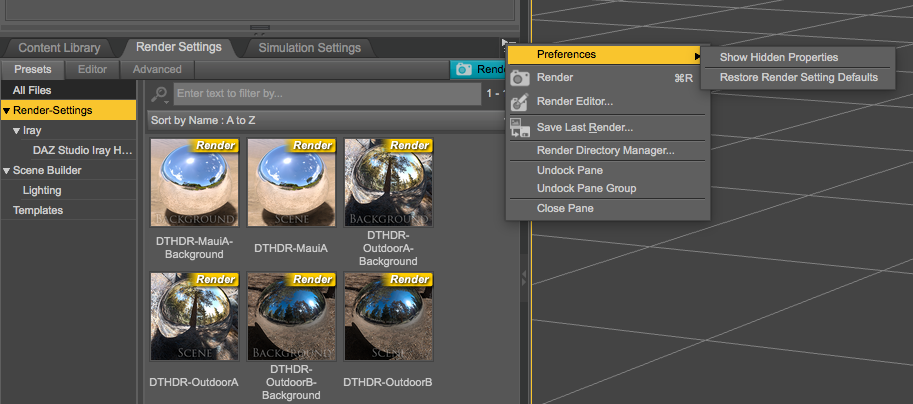Click the Save Last Render disk icon
The width and height of the screenshot is (913, 404).
tap(519, 128)
